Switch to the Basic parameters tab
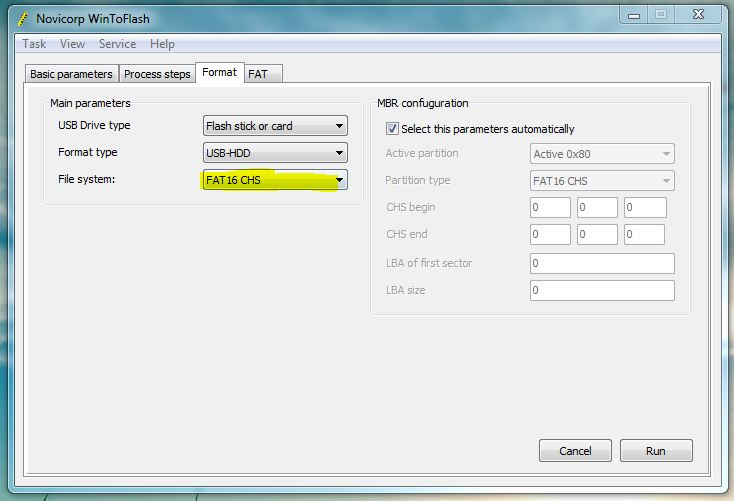Viewport: 734px width, 501px height. click(71, 74)
